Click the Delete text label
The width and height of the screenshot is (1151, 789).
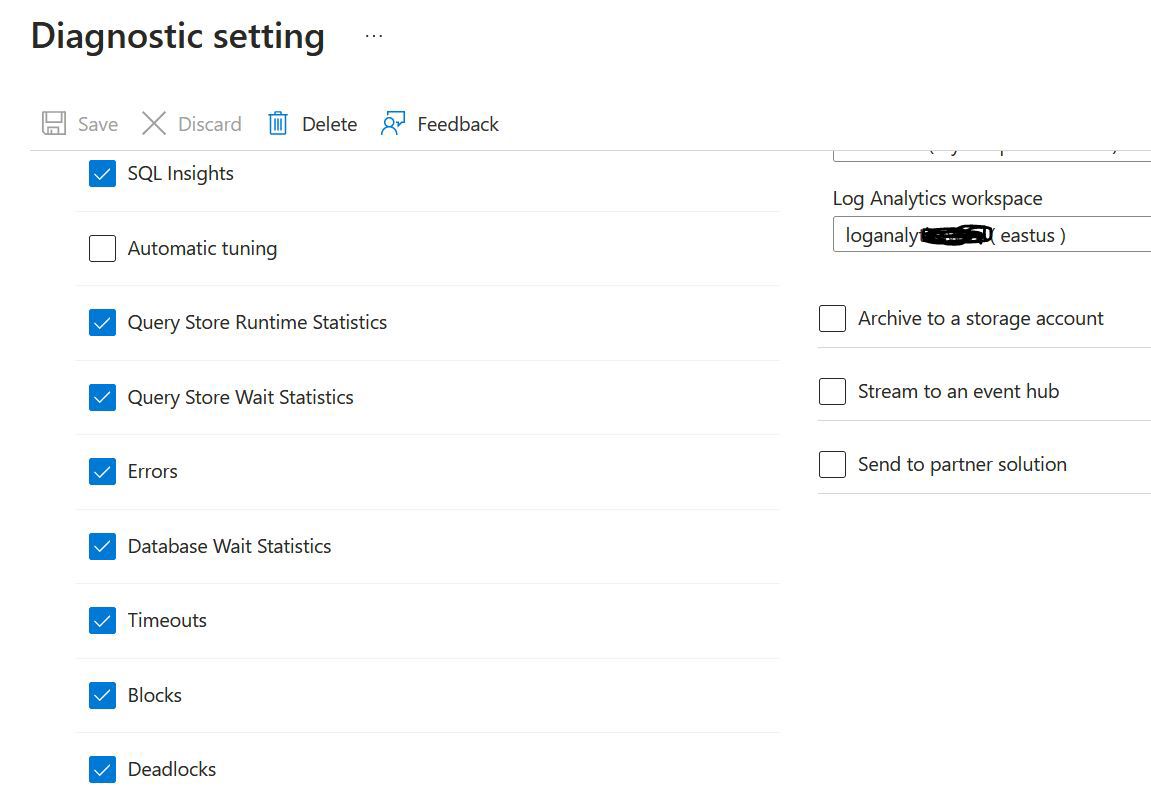tap(330, 124)
